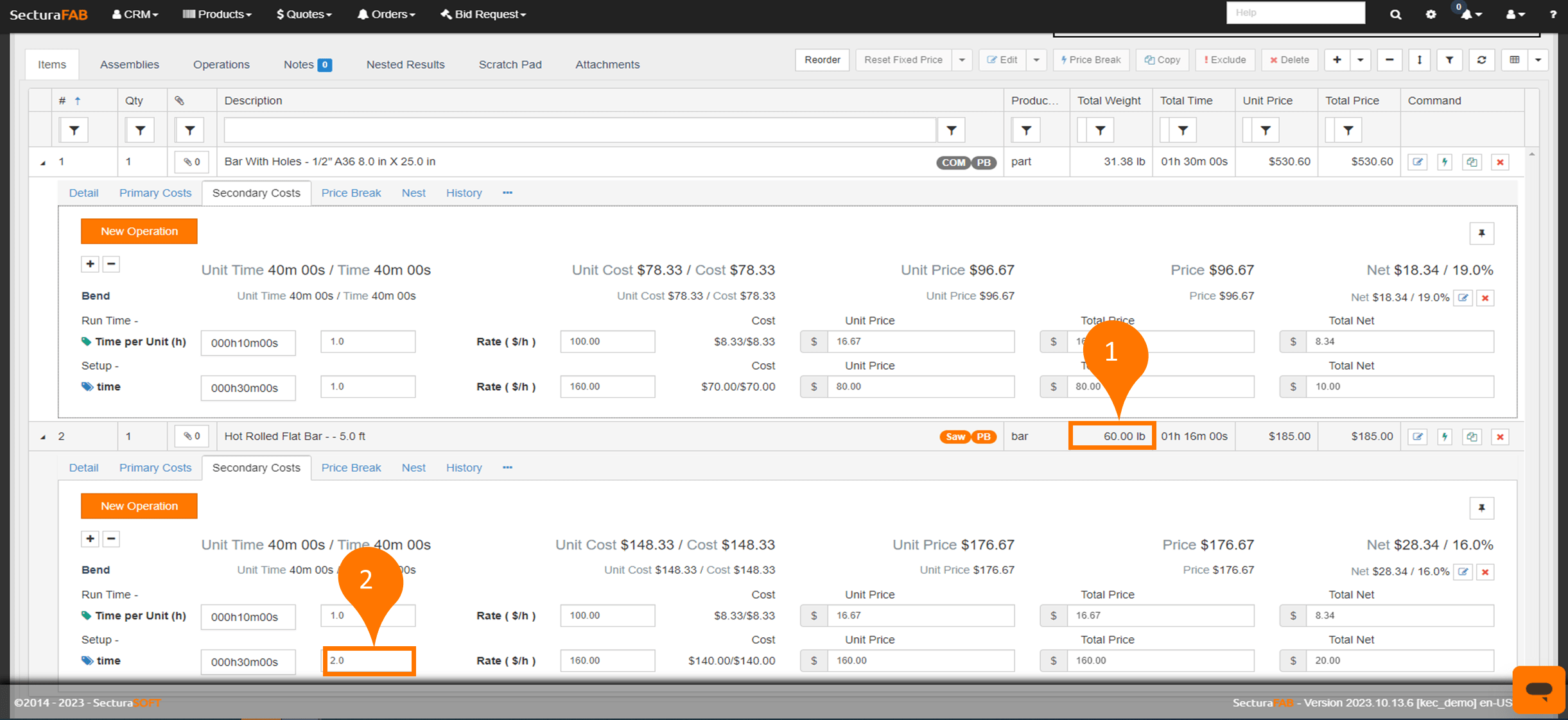Click the attachments paperclip badge on row 2

191,436
